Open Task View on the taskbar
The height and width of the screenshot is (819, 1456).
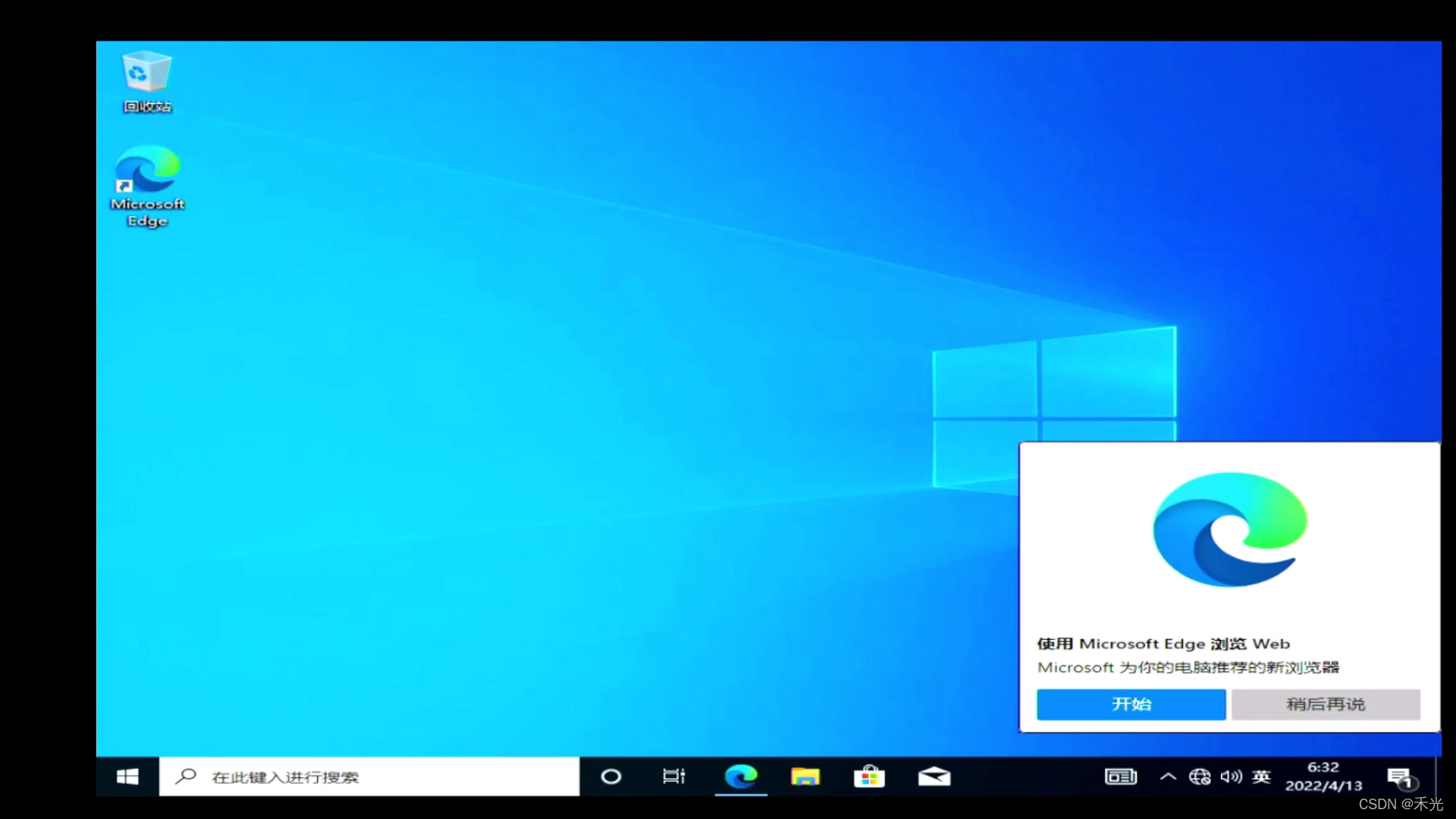[x=673, y=777]
